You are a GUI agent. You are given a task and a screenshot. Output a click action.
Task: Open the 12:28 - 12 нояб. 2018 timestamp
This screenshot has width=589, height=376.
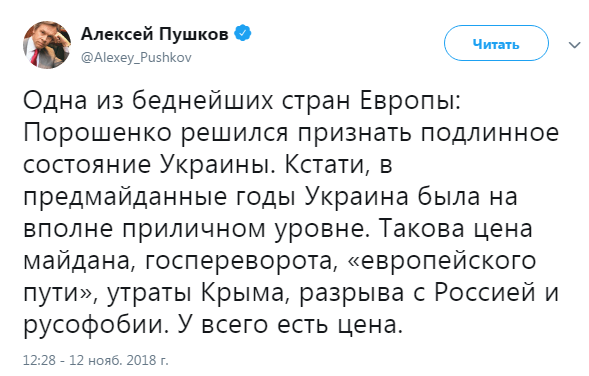[96, 360]
